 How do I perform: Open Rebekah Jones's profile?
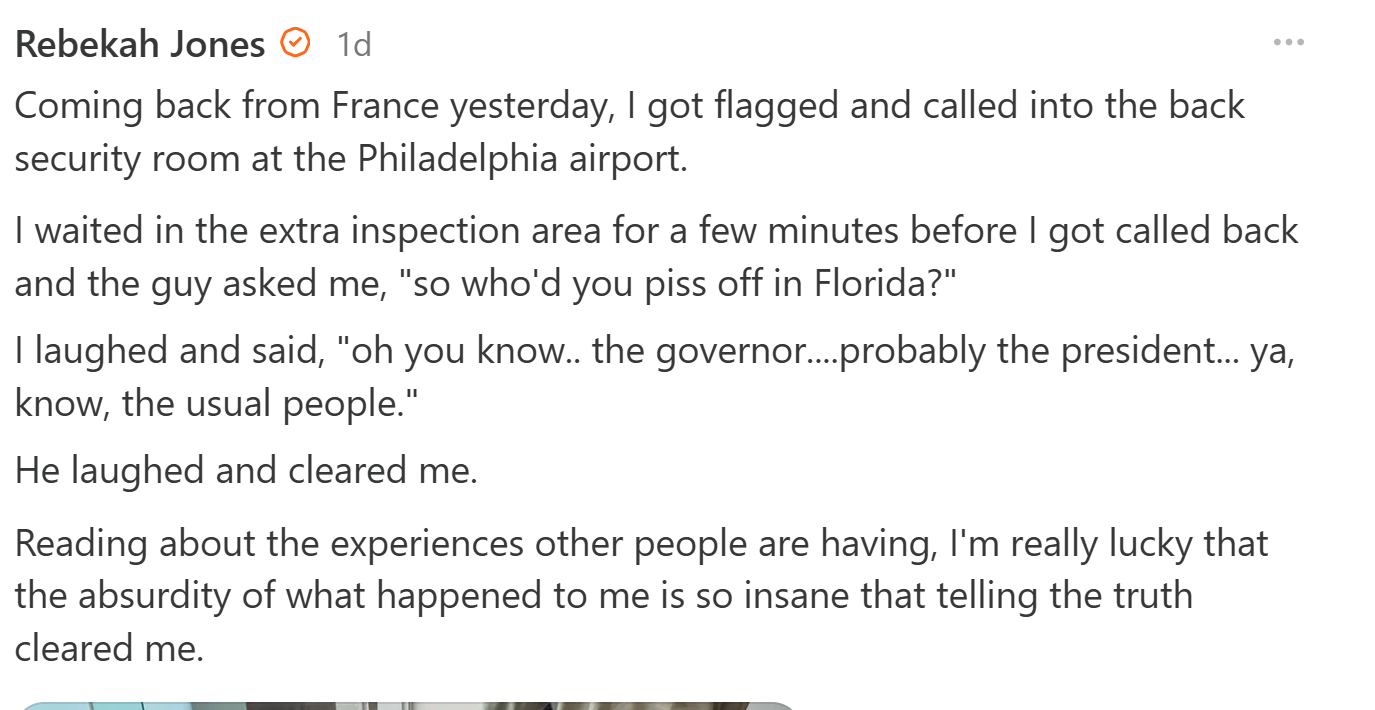click(140, 44)
